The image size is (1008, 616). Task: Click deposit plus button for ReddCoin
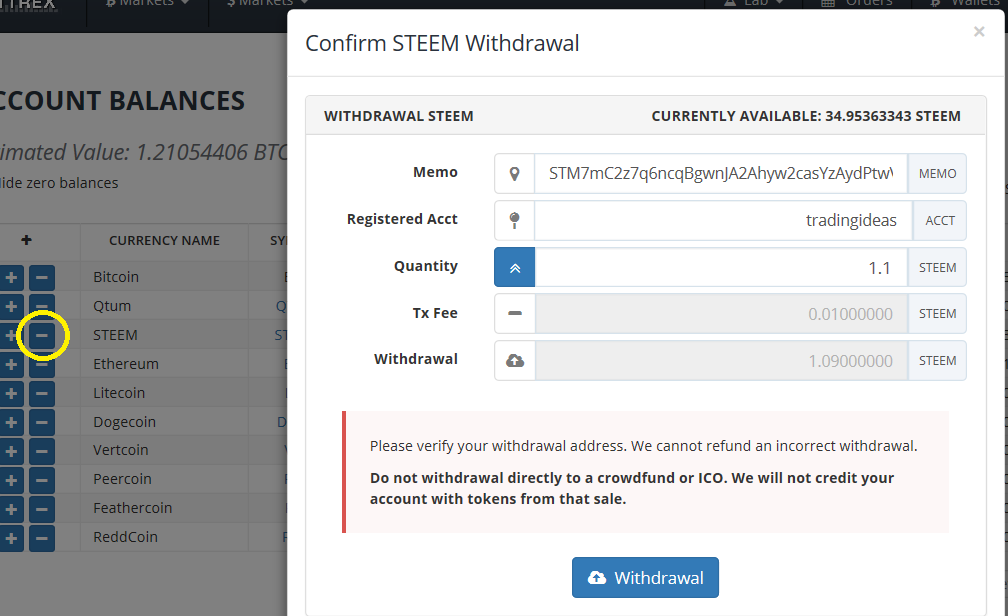pyautogui.click(x=11, y=538)
